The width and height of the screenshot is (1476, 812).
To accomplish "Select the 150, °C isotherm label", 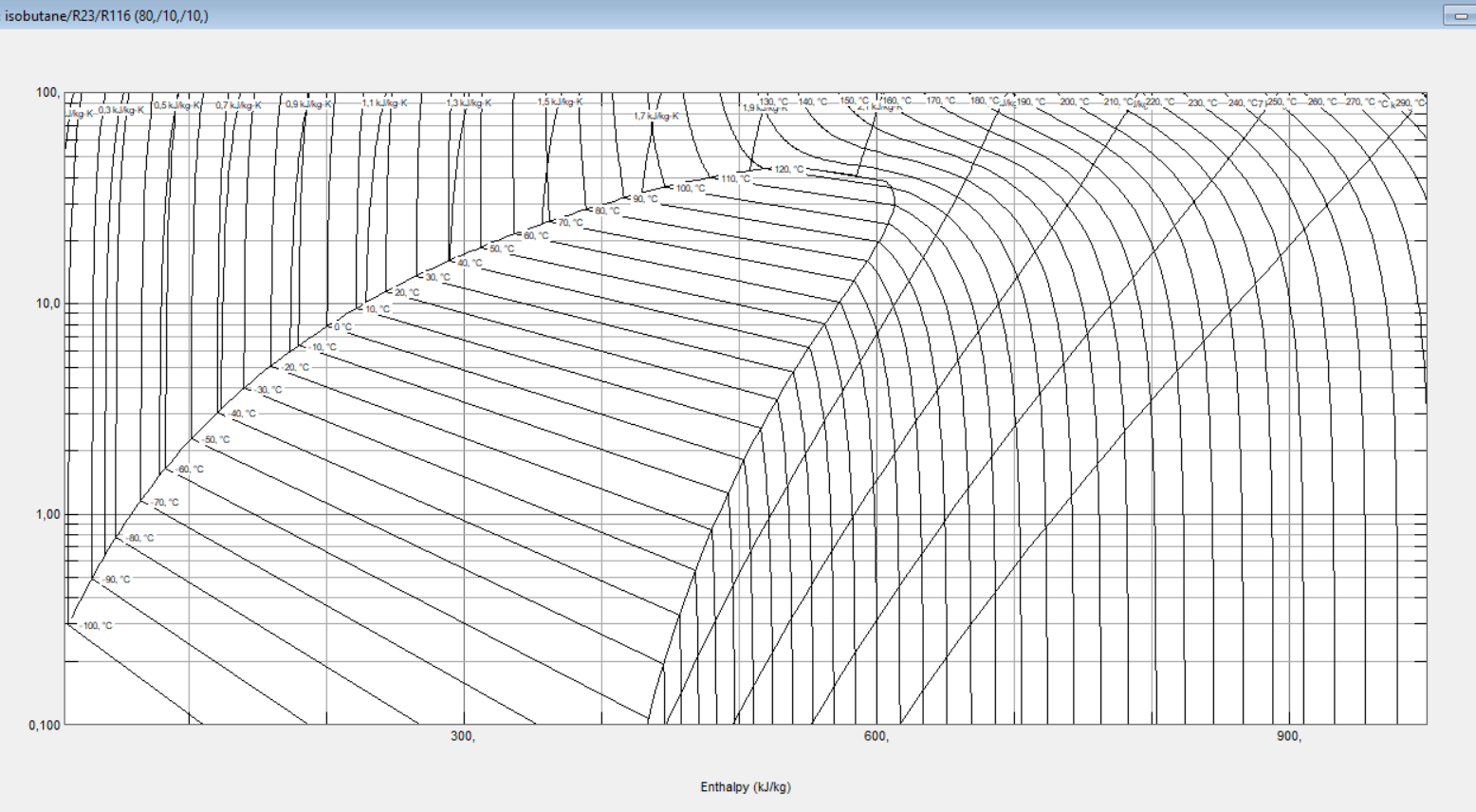I will (854, 101).
